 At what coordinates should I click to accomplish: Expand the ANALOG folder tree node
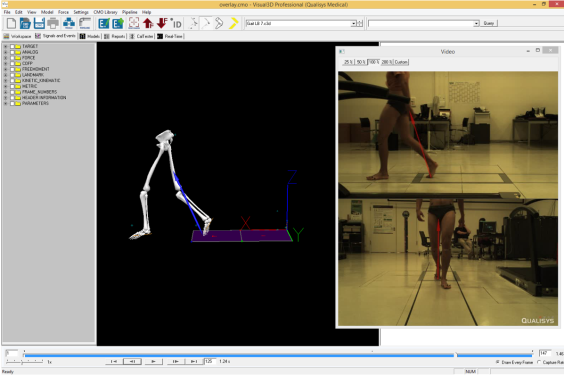[x=5, y=52]
